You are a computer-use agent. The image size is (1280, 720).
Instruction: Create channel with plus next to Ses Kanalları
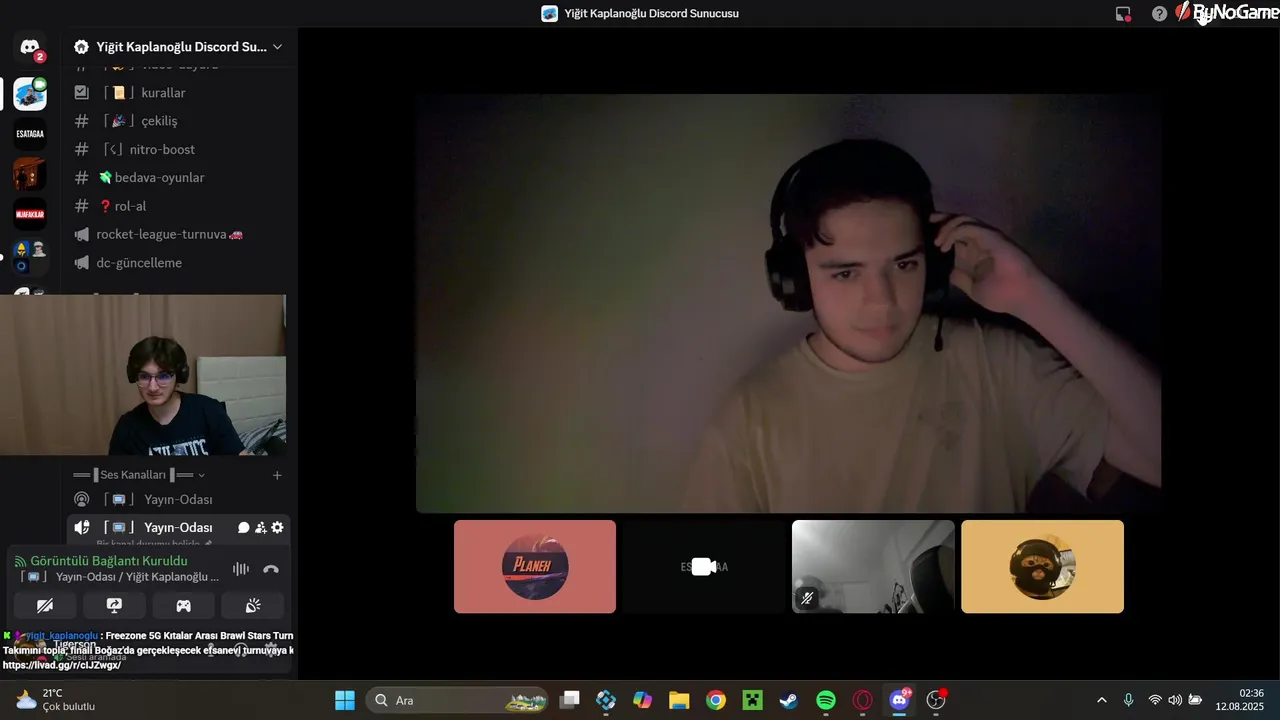pyautogui.click(x=277, y=475)
